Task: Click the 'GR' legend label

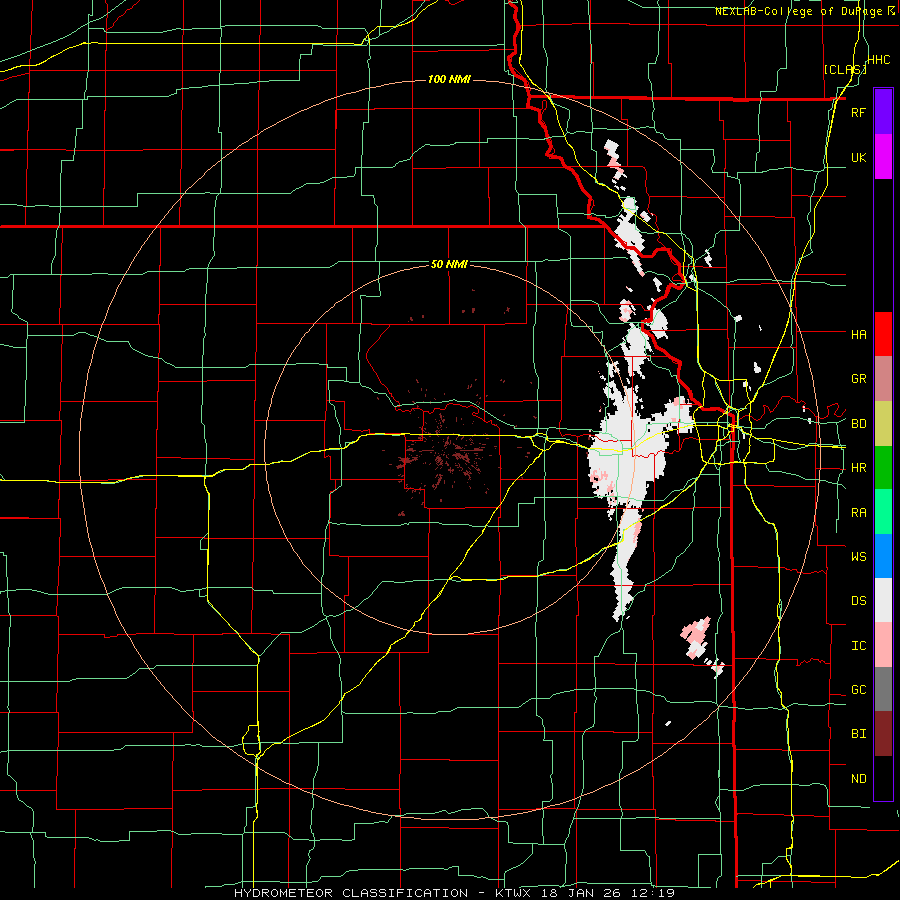Action: pyautogui.click(x=858, y=379)
